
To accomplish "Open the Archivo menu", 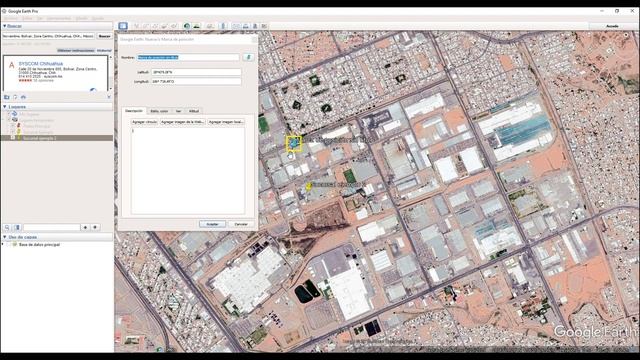I will point(11,18).
